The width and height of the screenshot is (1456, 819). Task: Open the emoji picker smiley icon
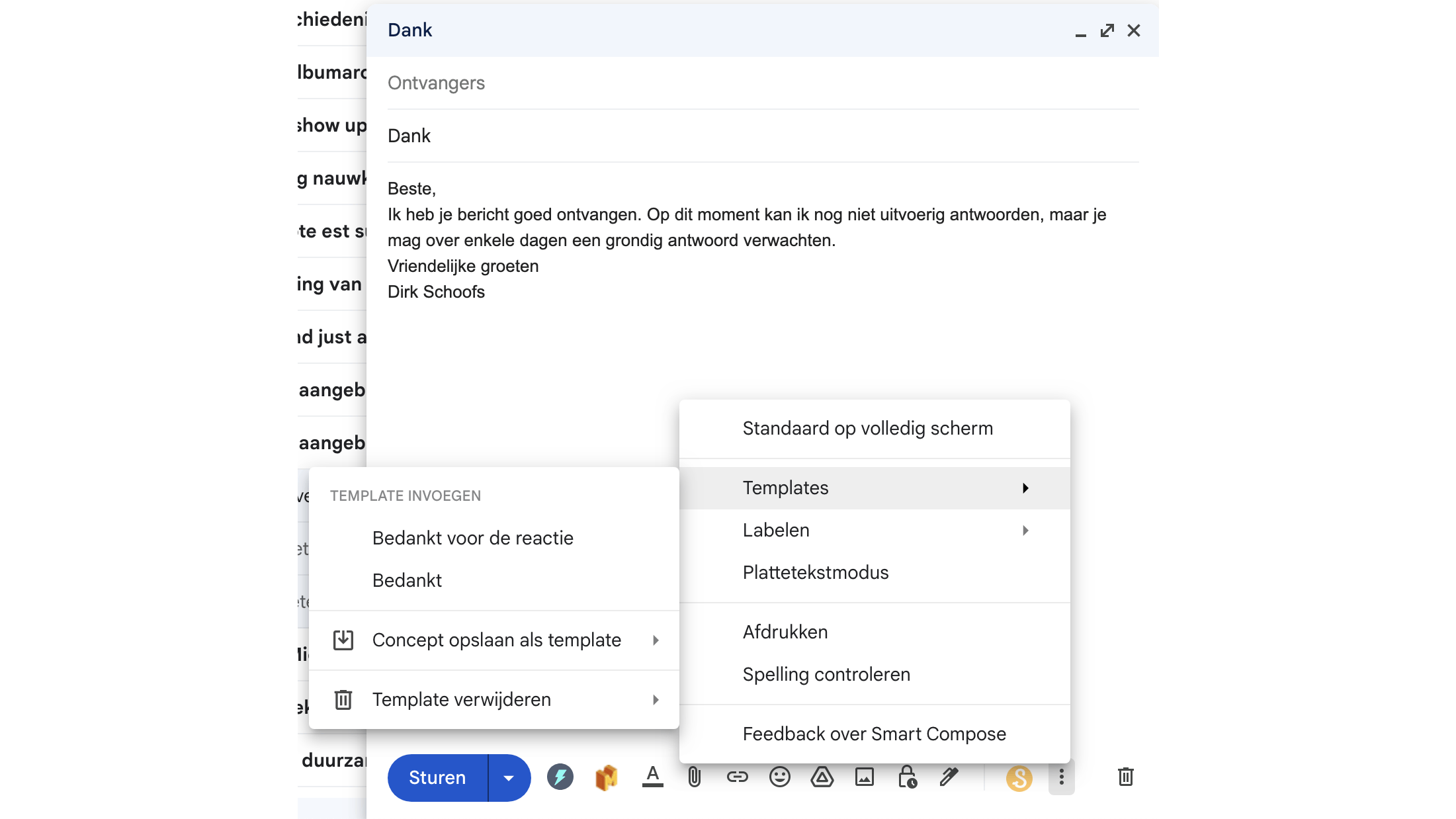point(779,777)
